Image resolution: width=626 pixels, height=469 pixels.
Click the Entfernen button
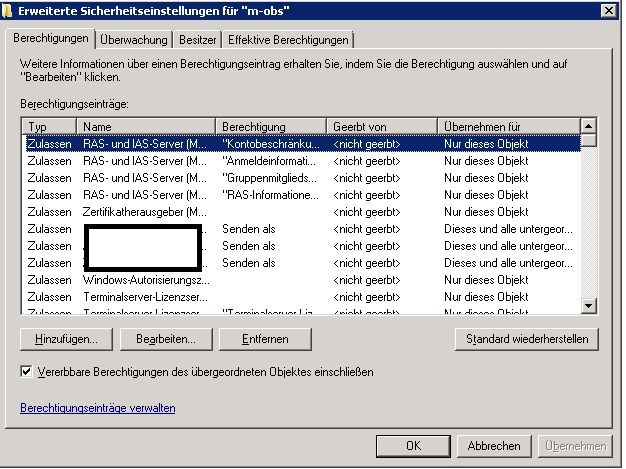click(x=265, y=340)
